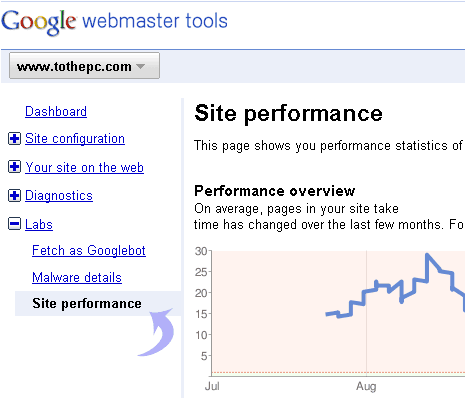Click the Google logo
Screen dimensions: 465x398
[x=39, y=22]
